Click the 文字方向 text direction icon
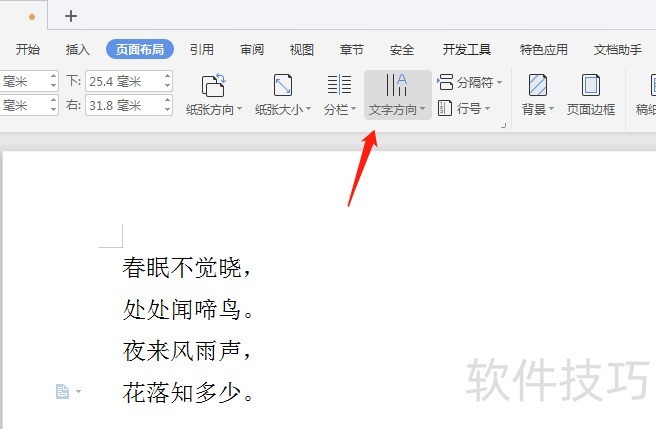The width and height of the screenshot is (656, 429). (x=397, y=85)
